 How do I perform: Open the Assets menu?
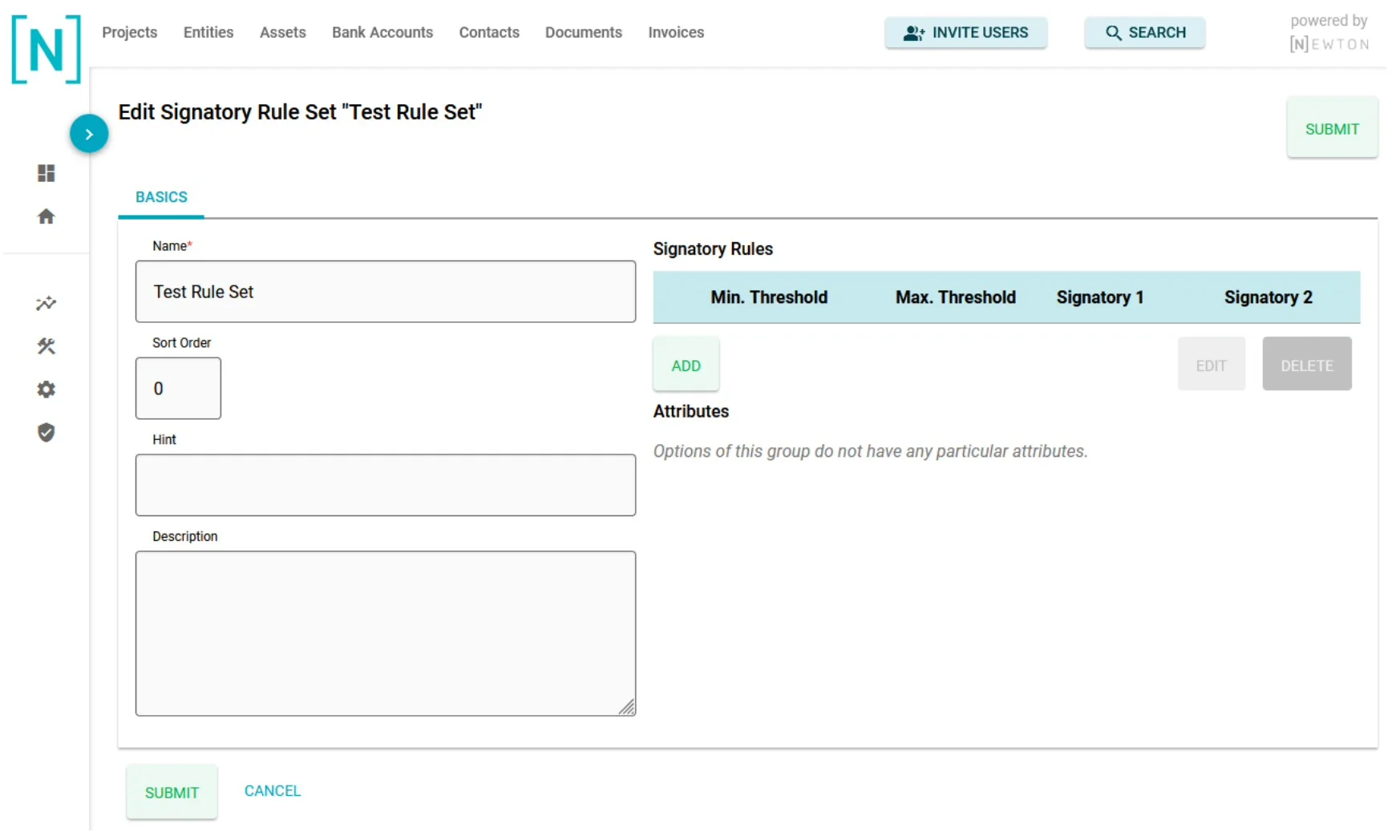283,33
